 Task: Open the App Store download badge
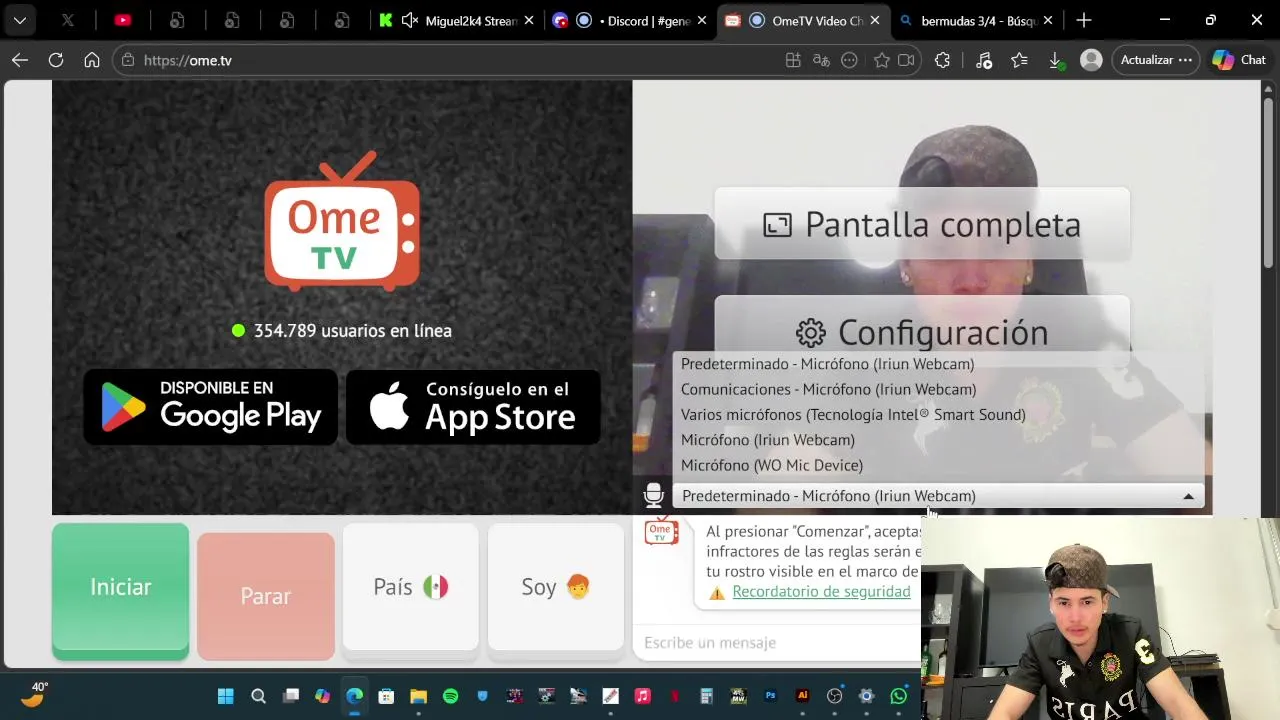click(x=473, y=407)
